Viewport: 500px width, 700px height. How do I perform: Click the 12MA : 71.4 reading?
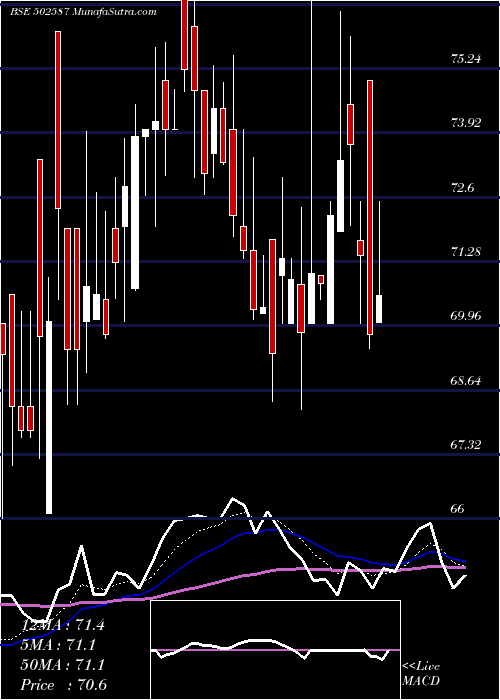(x=63, y=625)
